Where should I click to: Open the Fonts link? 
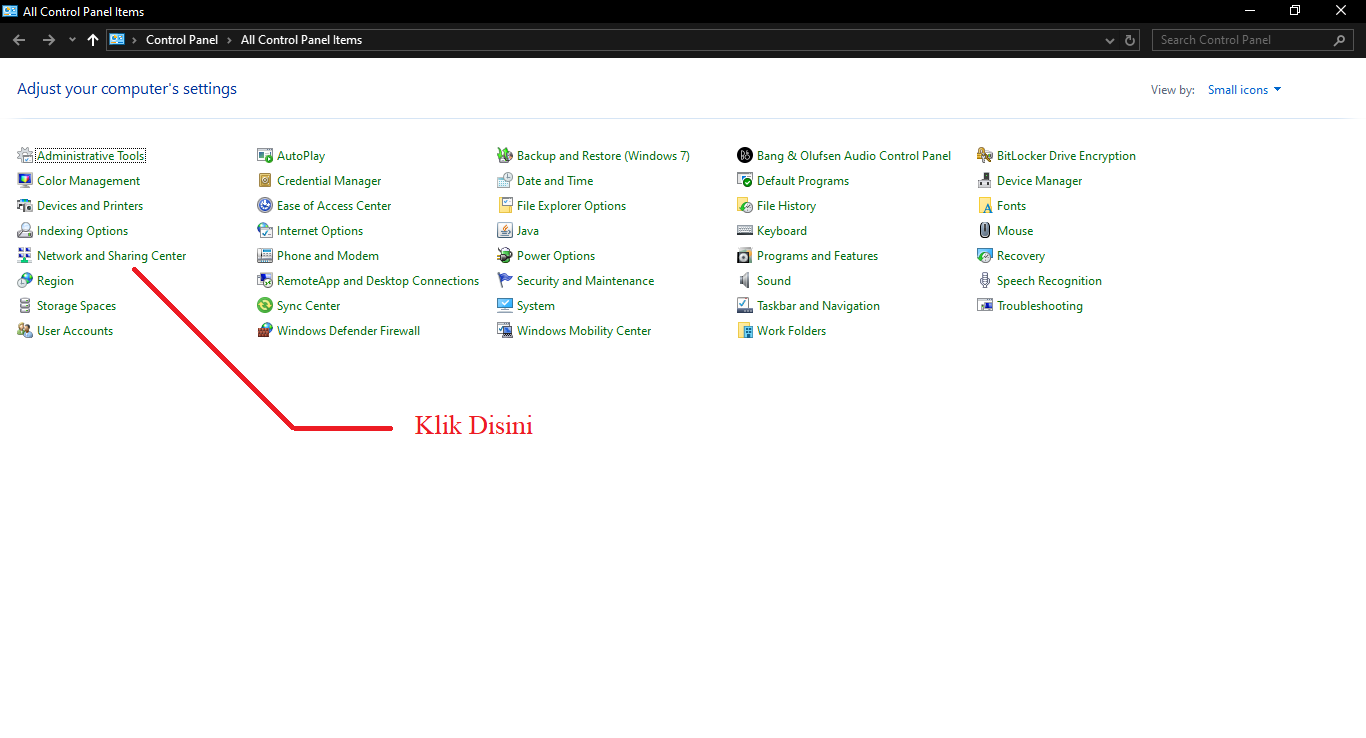click(1011, 206)
